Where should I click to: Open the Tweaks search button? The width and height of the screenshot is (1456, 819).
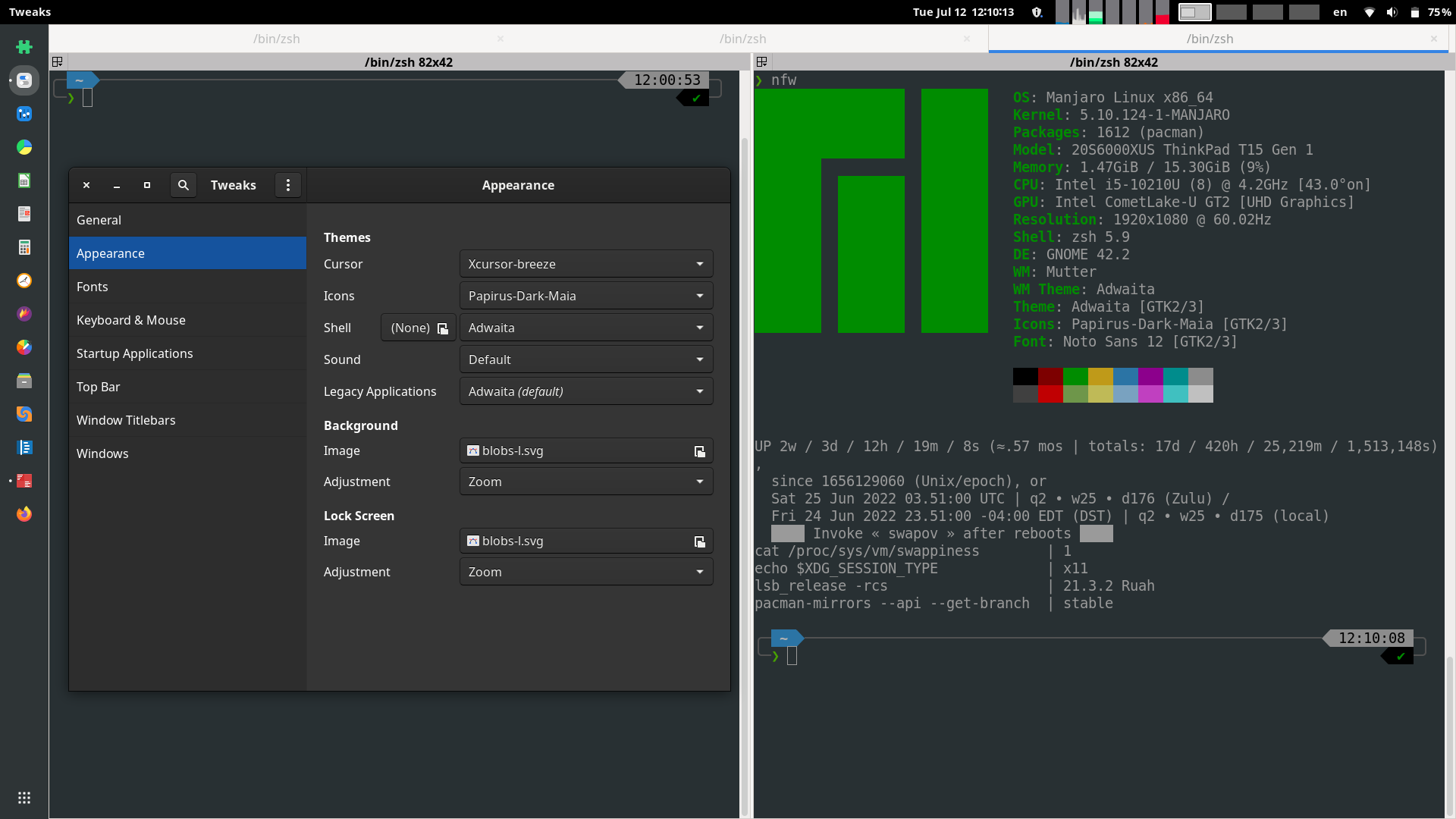pos(183,185)
